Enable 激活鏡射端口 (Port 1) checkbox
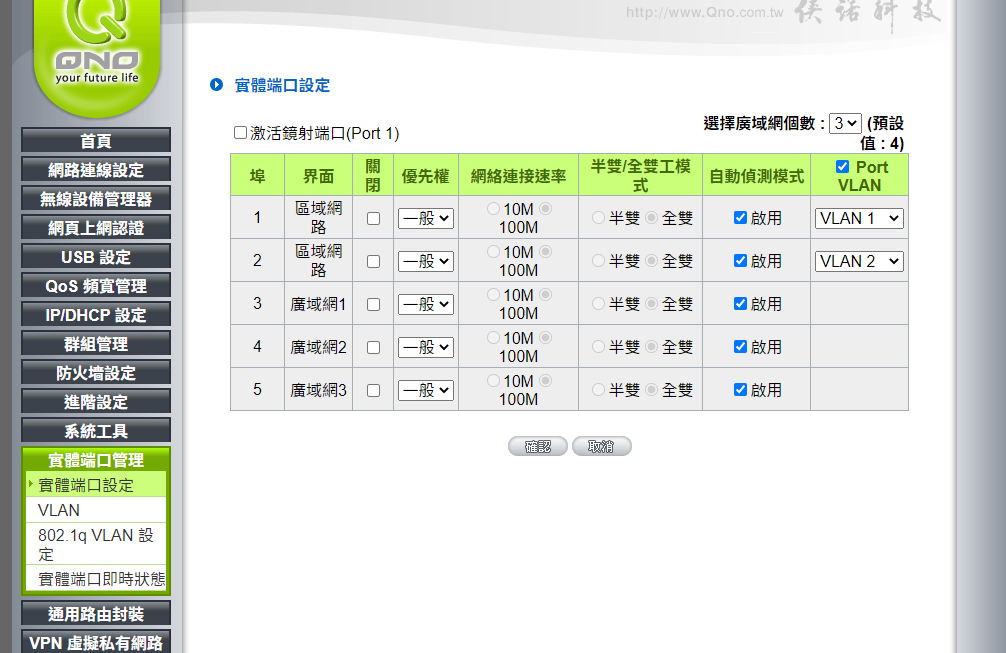The image size is (1006, 653). 240,132
